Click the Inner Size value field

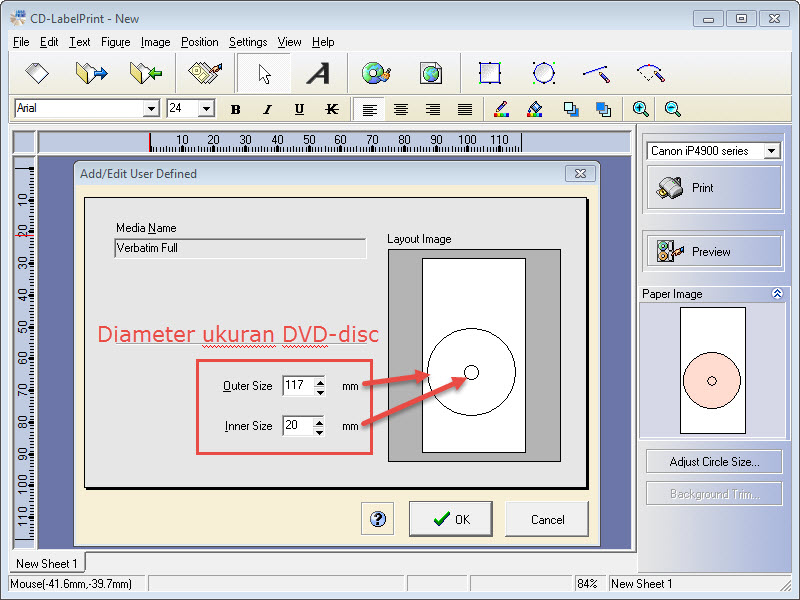click(298, 426)
